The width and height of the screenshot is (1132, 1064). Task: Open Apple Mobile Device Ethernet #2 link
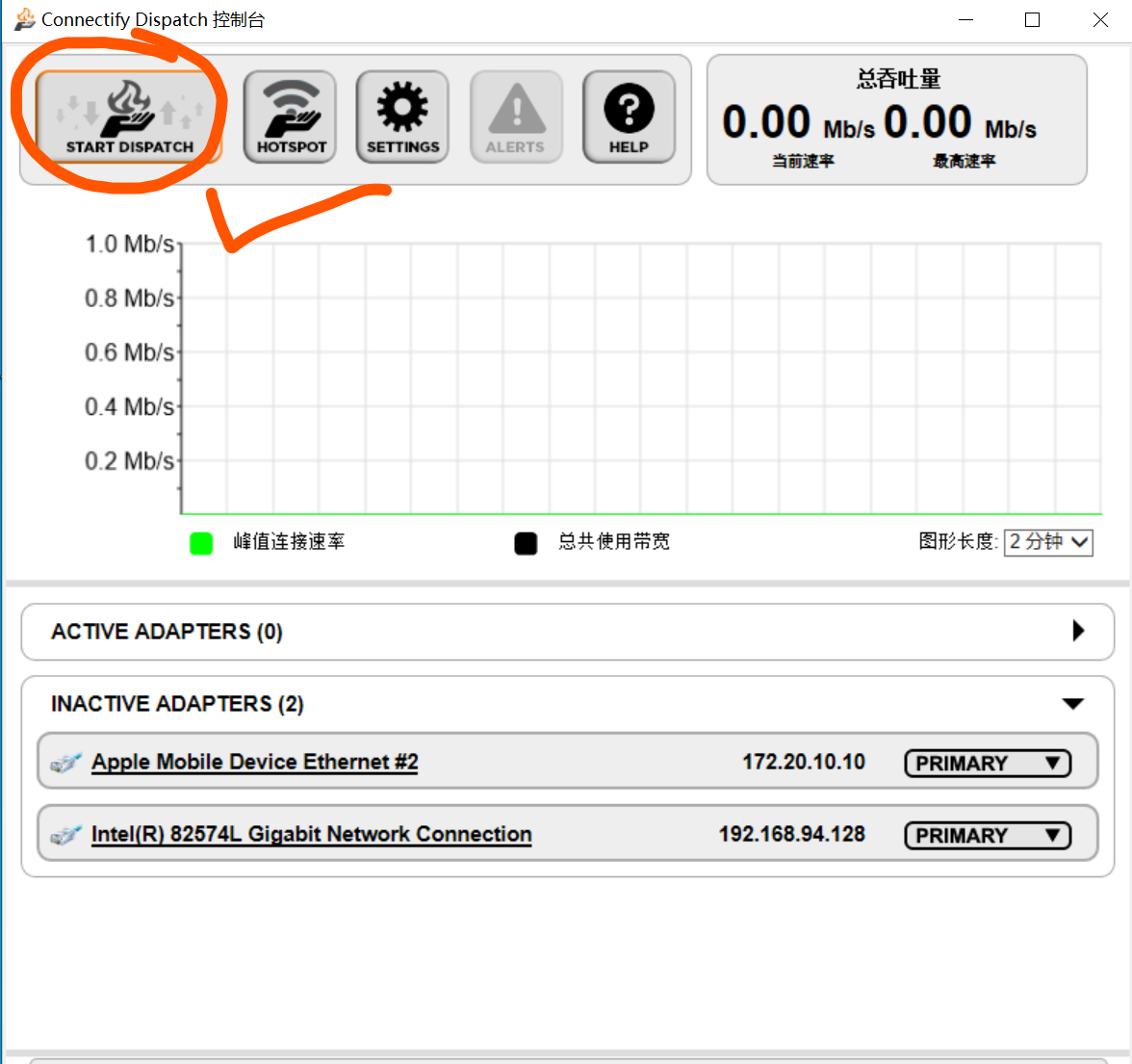click(255, 762)
